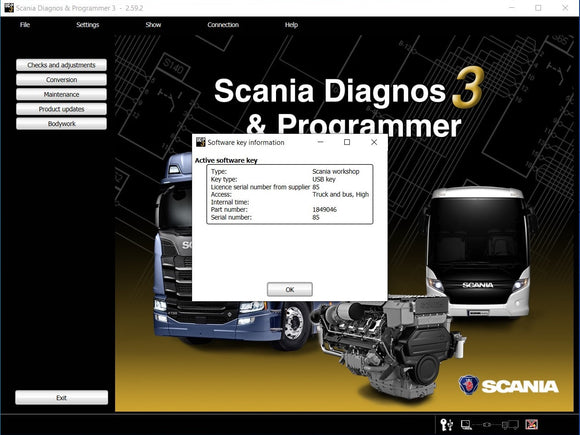Click the VCI interface status icon
The width and height of the screenshot is (580, 435).
487,425
